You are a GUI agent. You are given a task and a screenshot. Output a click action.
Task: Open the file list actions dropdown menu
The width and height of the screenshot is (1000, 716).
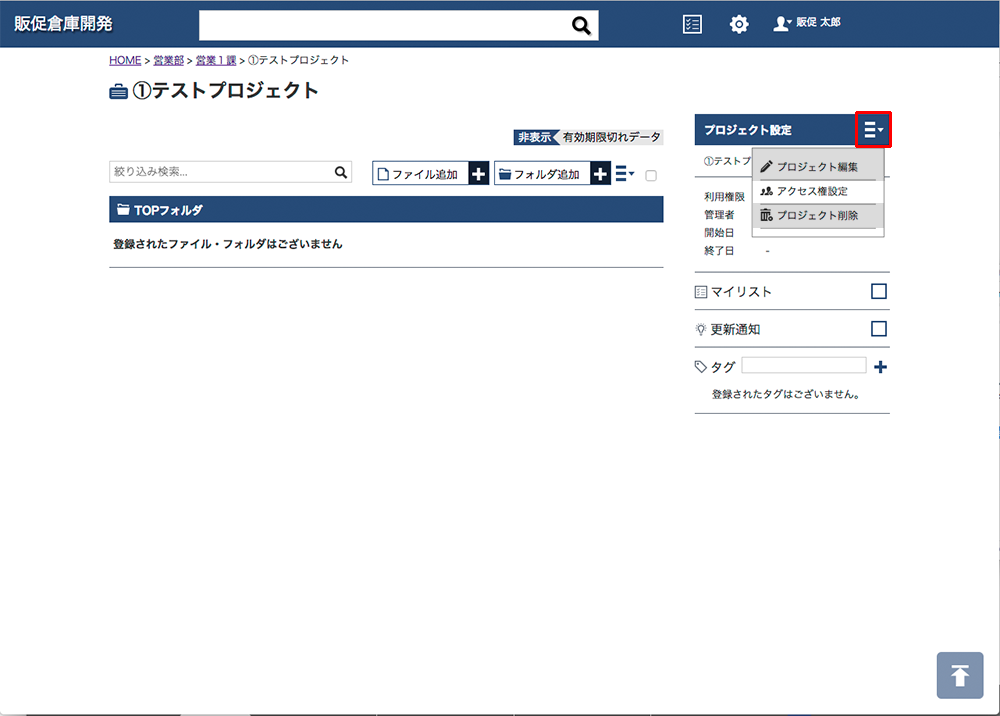624,173
